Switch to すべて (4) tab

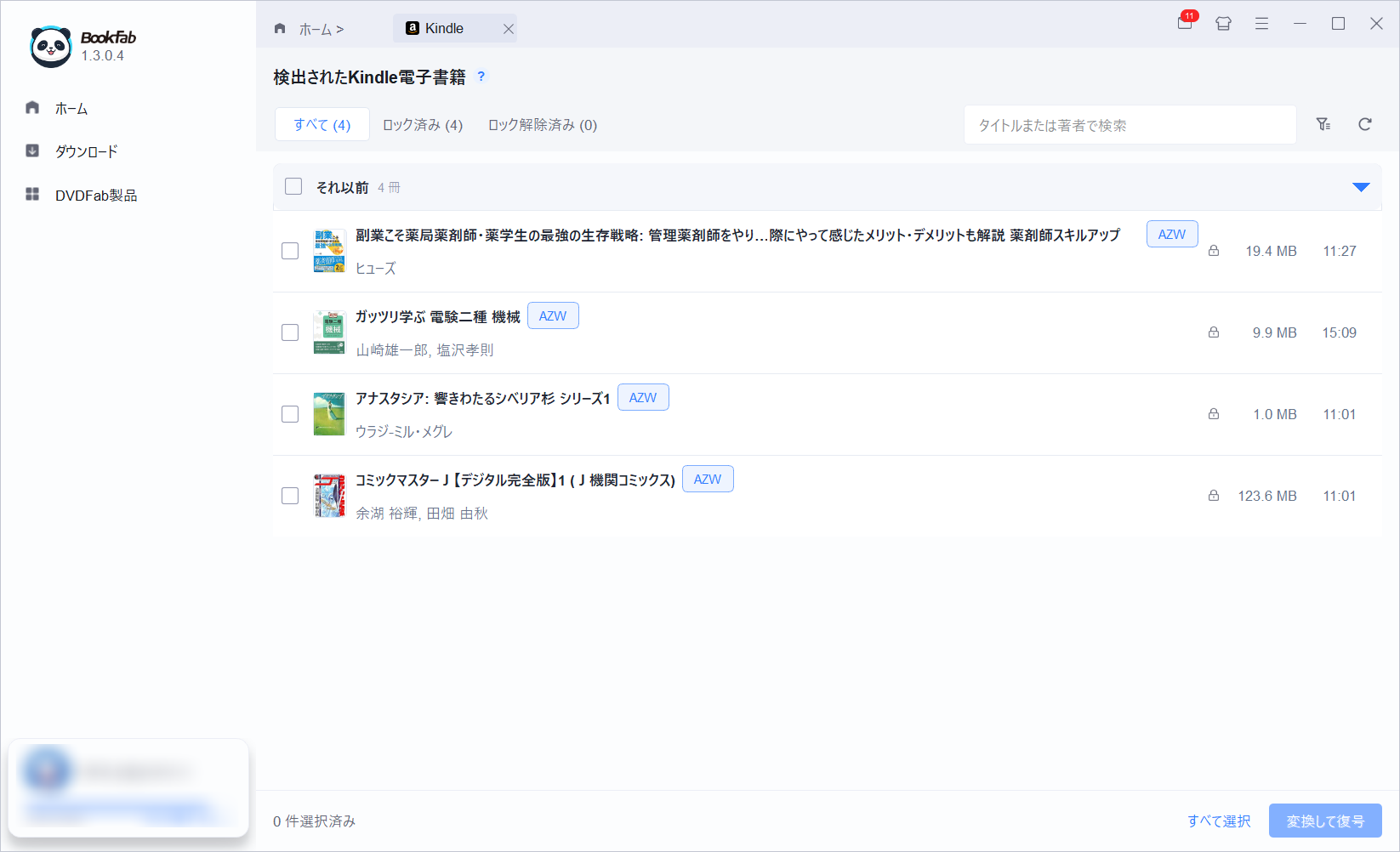[x=322, y=124]
